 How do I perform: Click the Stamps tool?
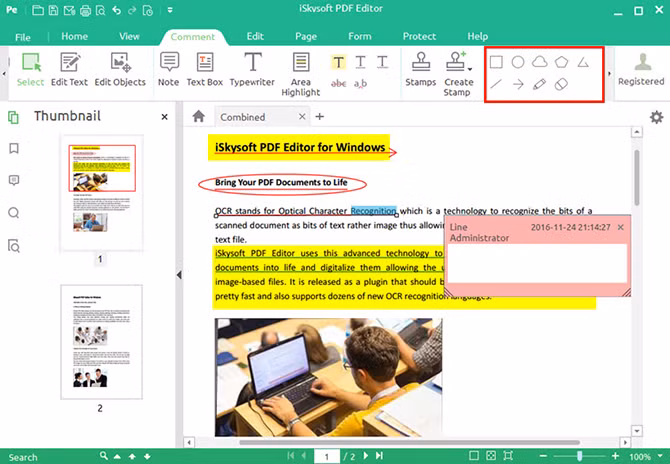click(420, 70)
